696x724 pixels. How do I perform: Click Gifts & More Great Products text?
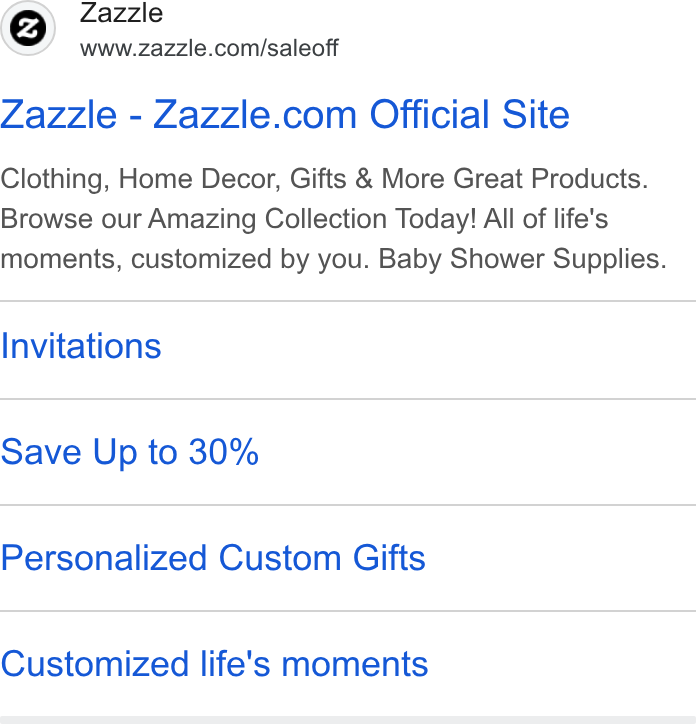pyautogui.click(x=469, y=178)
